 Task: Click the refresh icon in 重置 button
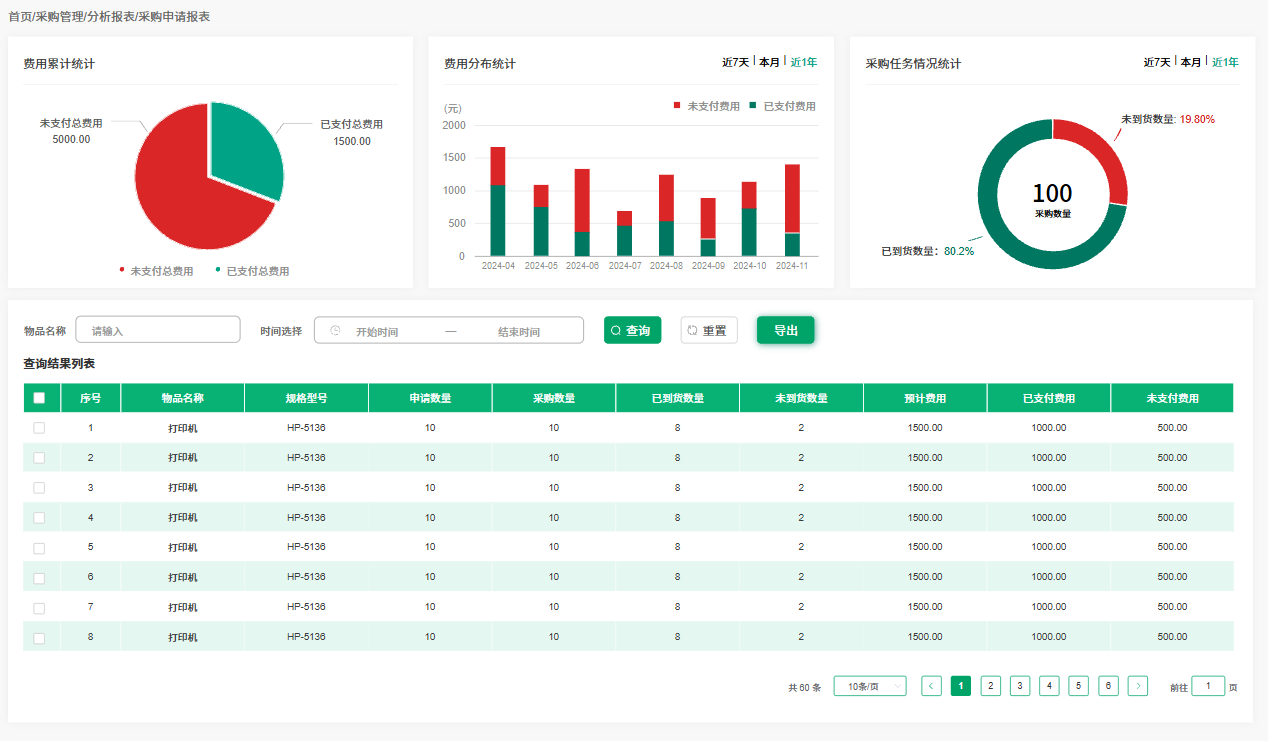coord(692,331)
